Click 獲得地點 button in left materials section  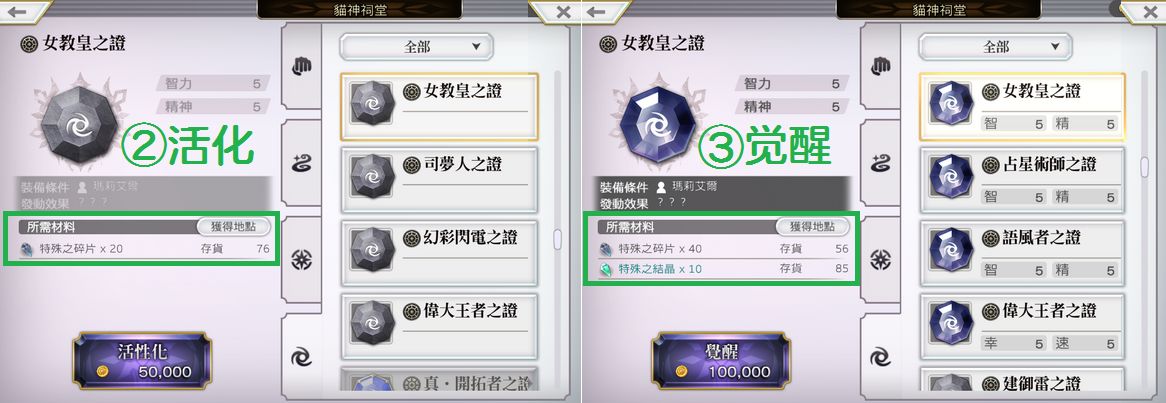[233, 227]
